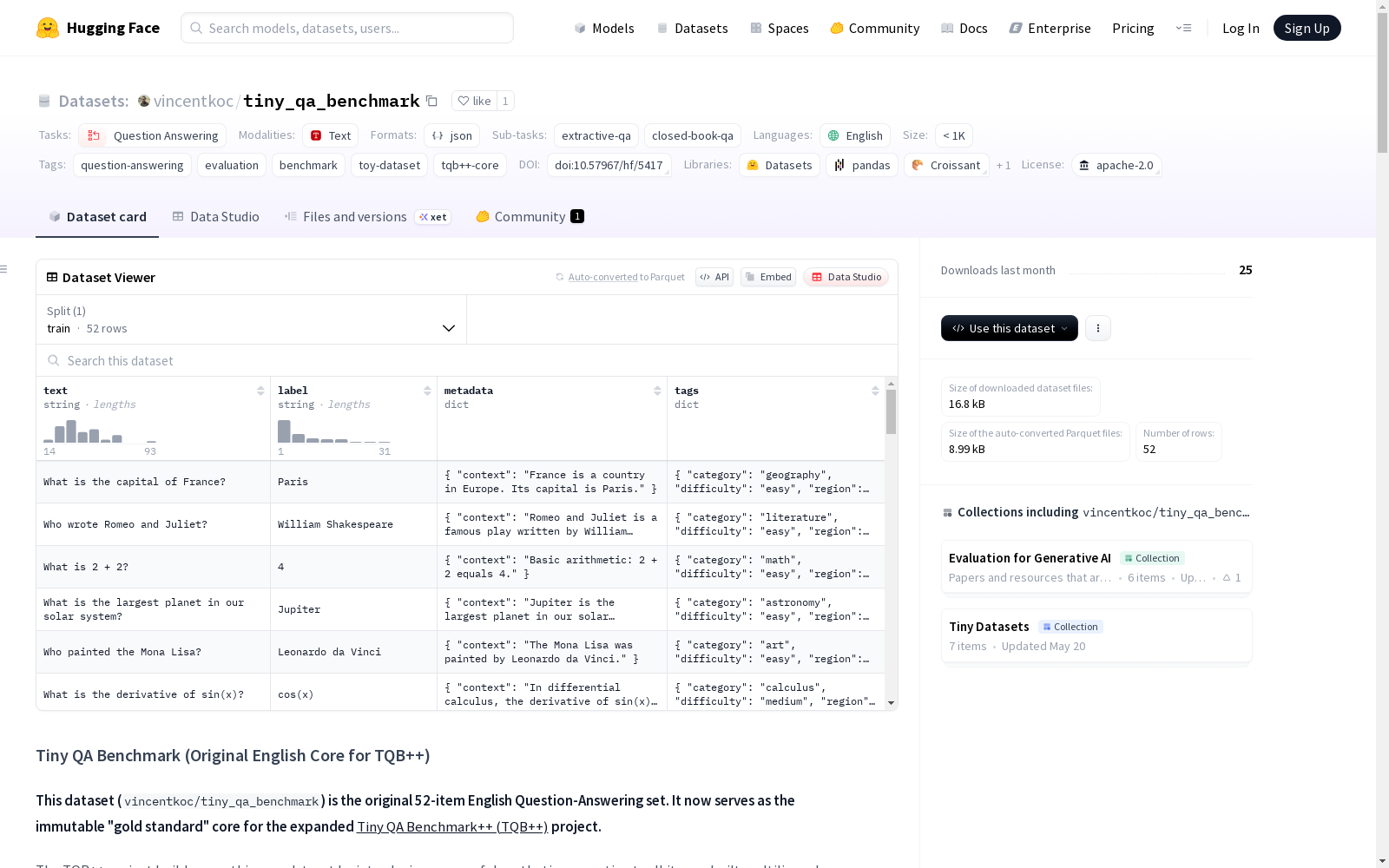Open the Question Answering task tag
The width and height of the screenshot is (1389, 868).
tap(153, 135)
